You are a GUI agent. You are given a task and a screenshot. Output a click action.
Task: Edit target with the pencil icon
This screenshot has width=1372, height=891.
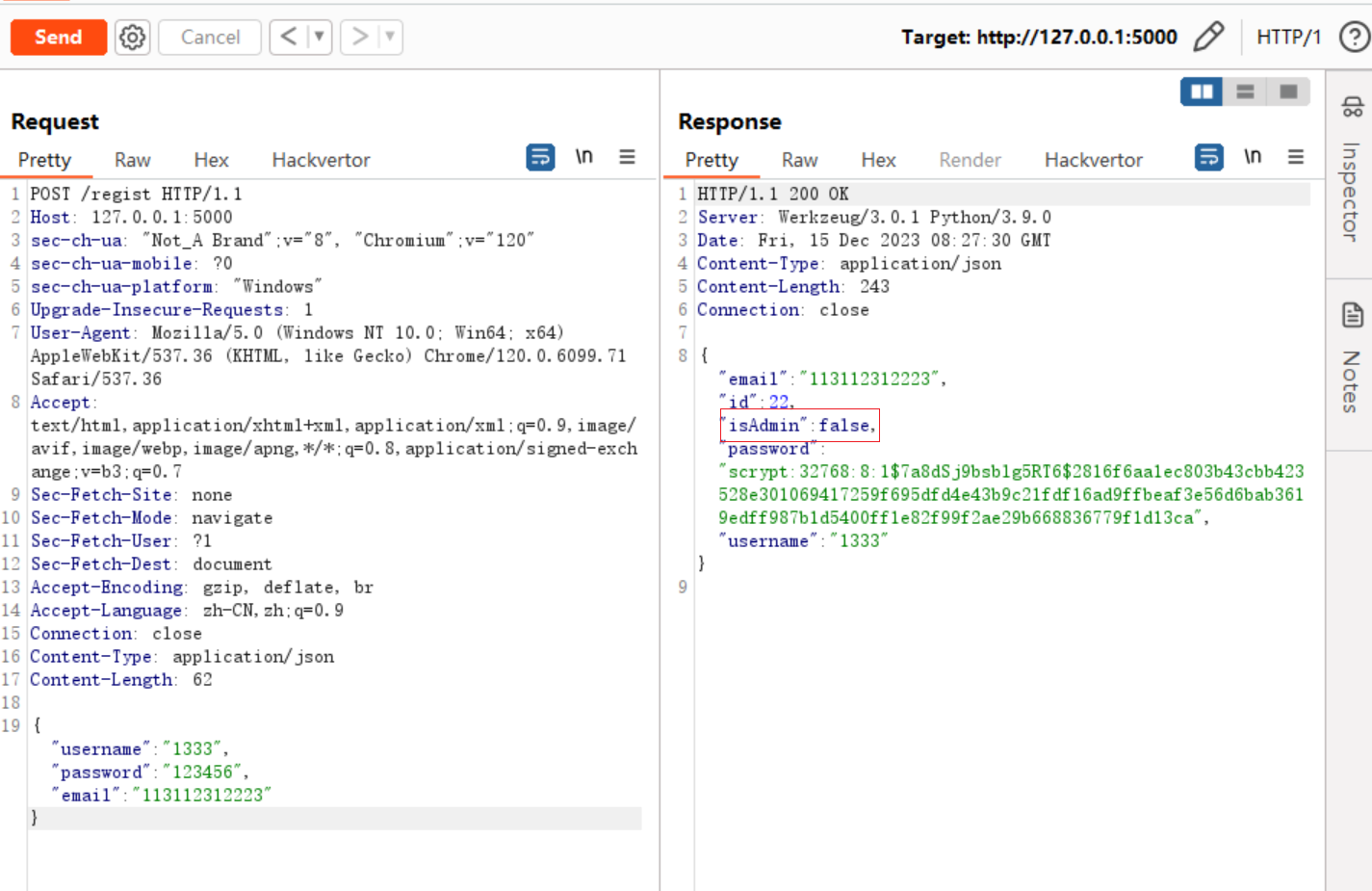click(x=1208, y=37)
